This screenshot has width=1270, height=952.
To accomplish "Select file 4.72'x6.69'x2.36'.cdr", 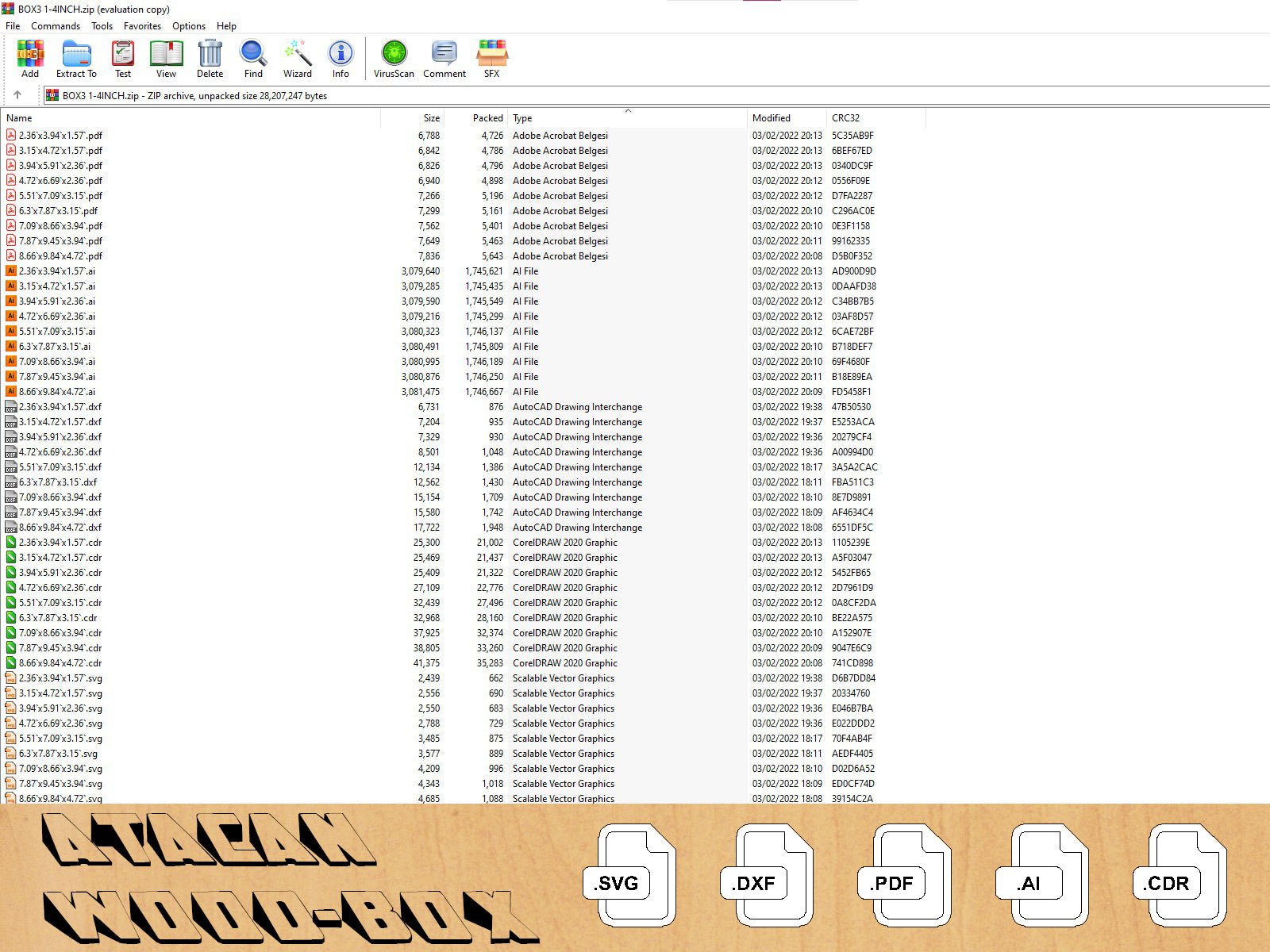I will point(60,587).
